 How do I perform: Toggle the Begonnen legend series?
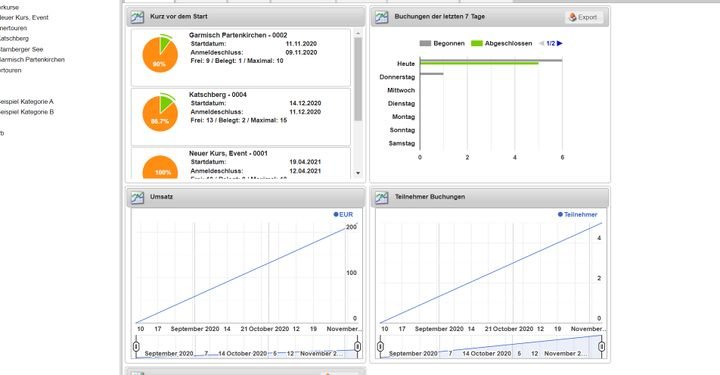(442, 44)
